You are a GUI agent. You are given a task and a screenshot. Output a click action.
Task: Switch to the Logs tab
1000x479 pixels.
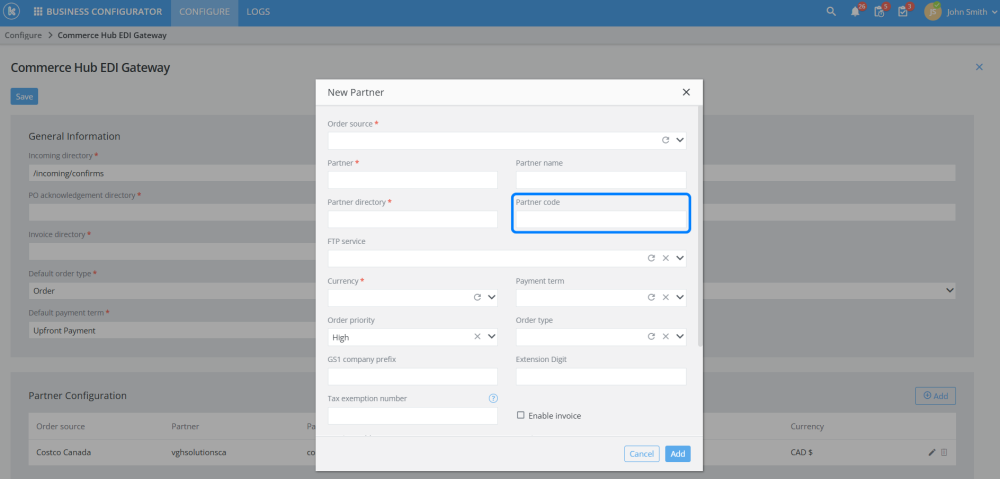[x=257, y=12]
